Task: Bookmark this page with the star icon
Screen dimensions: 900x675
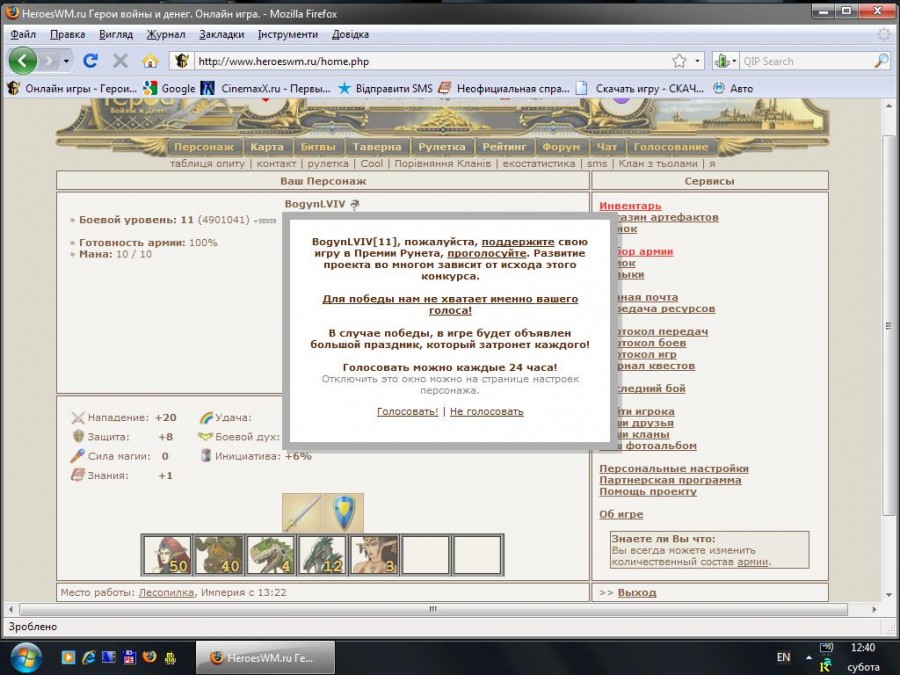Action: (x=679, y=61)
